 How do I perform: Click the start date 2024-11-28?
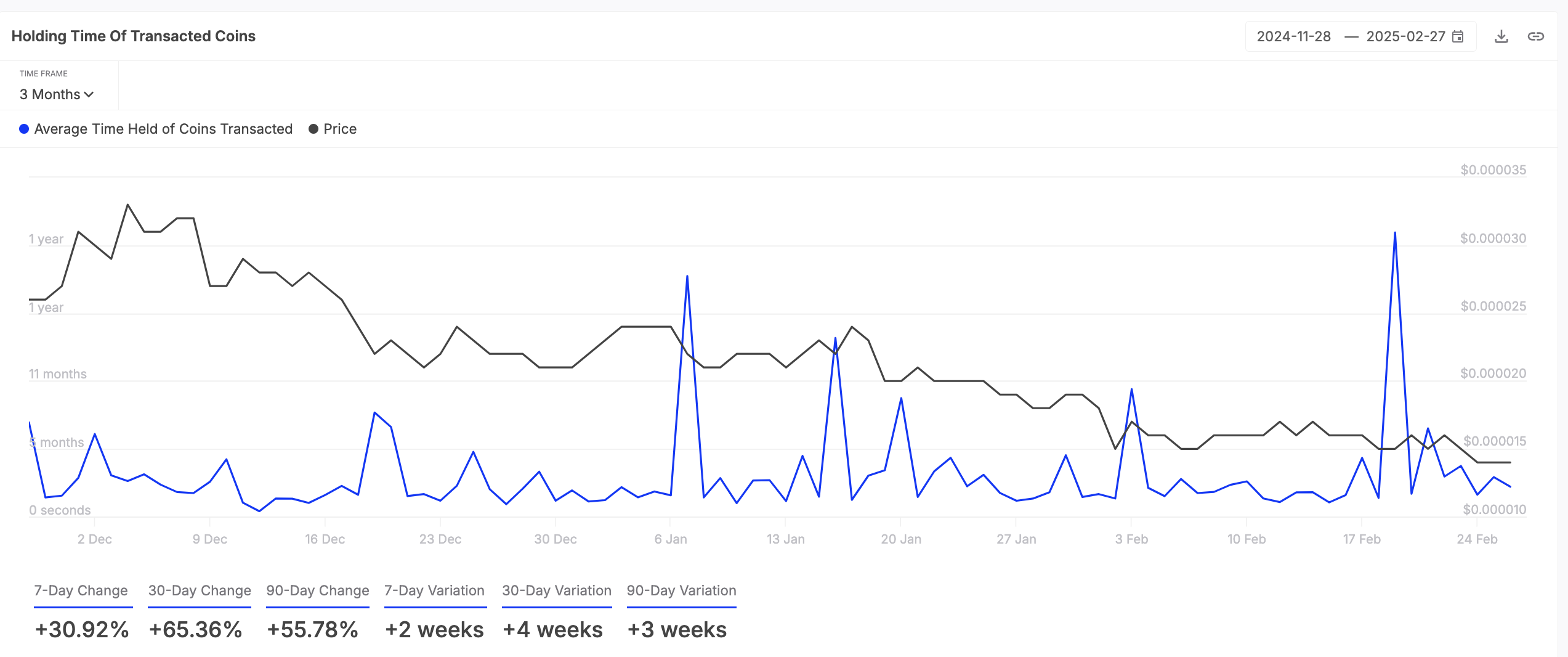[1293, 36]
